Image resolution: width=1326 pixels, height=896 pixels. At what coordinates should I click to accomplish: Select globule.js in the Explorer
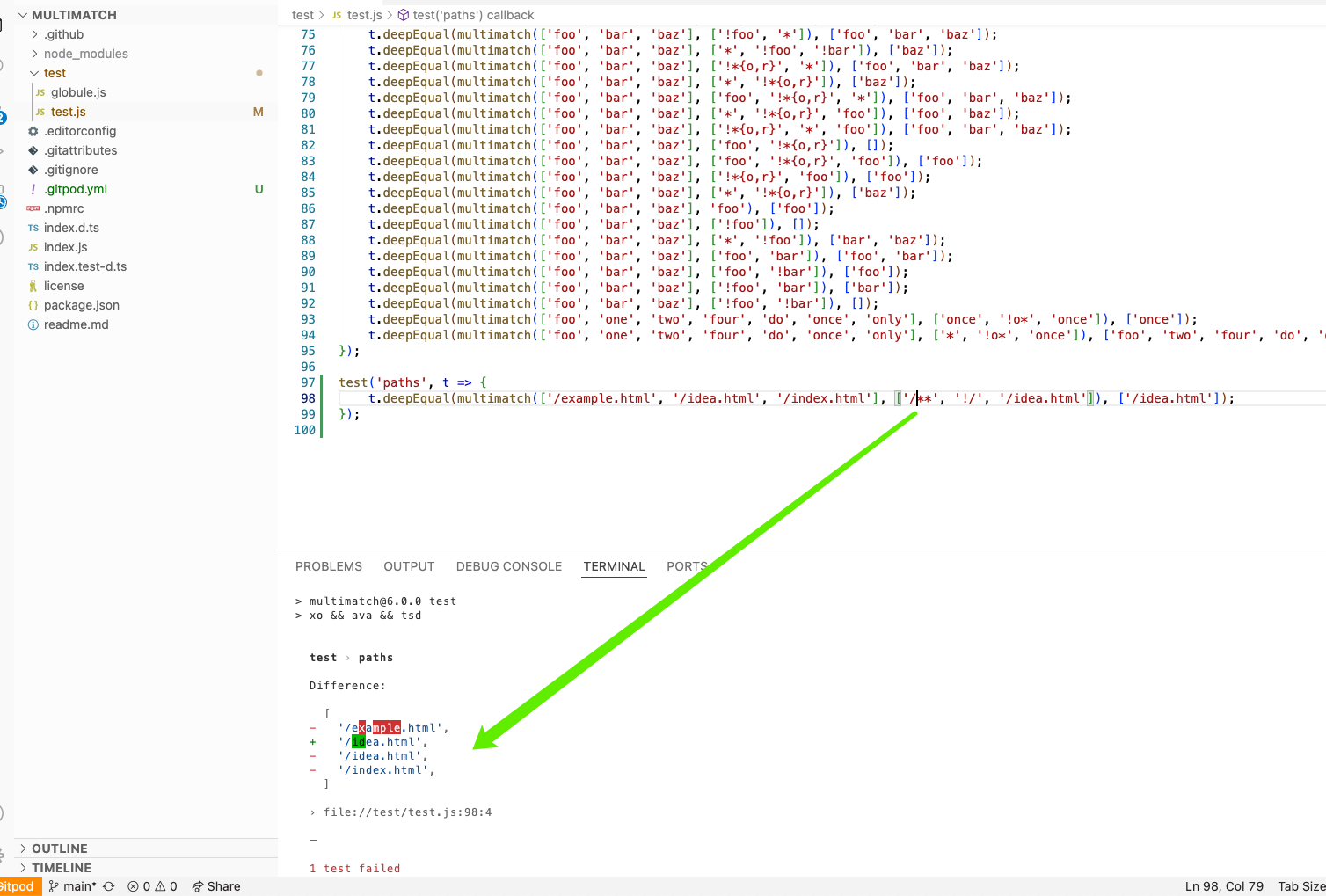pyautogui.click(x=79, y=91)
